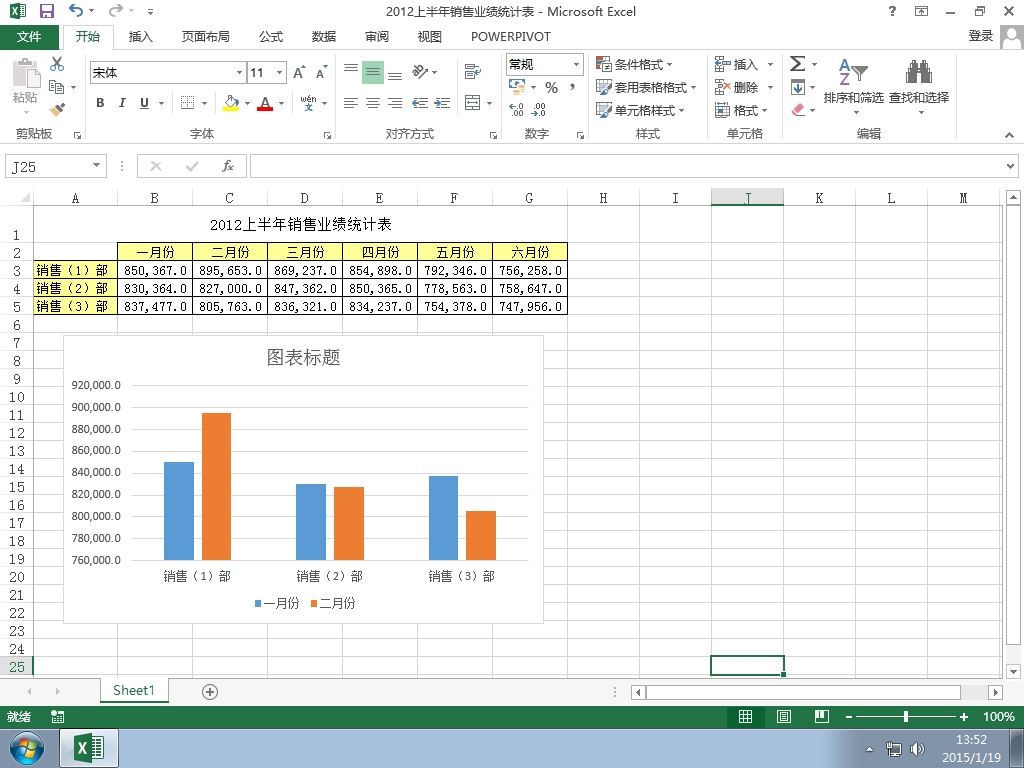1024x768 pixels.
Task: Switch to the 页面布局 Page Layout tab
Action: click(x=206, y=37)
